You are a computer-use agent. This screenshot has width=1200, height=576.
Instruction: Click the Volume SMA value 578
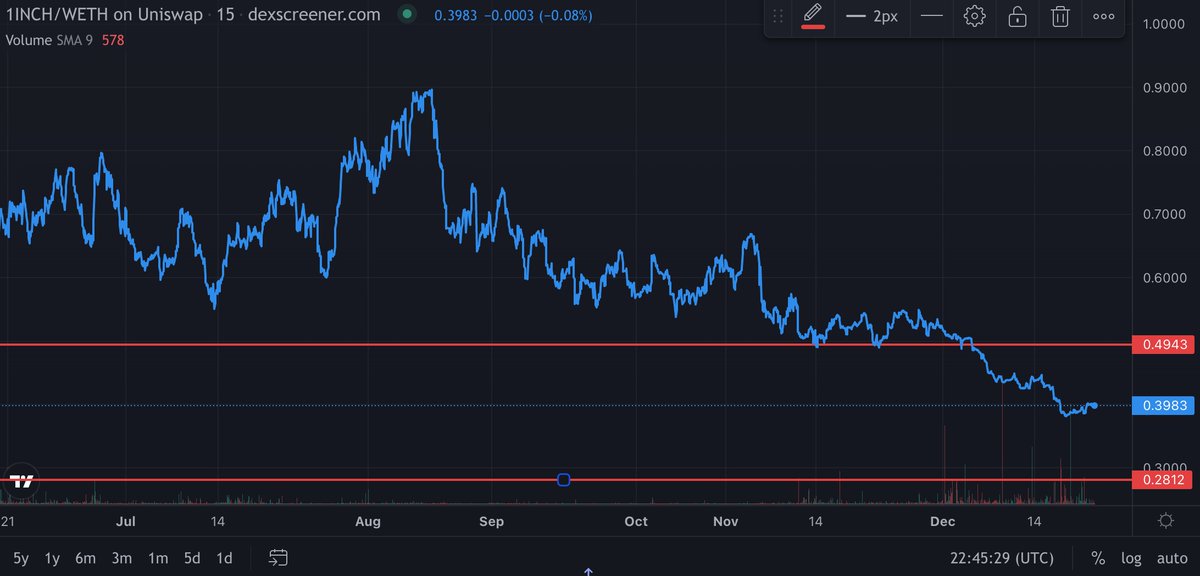tap(113, 41)
